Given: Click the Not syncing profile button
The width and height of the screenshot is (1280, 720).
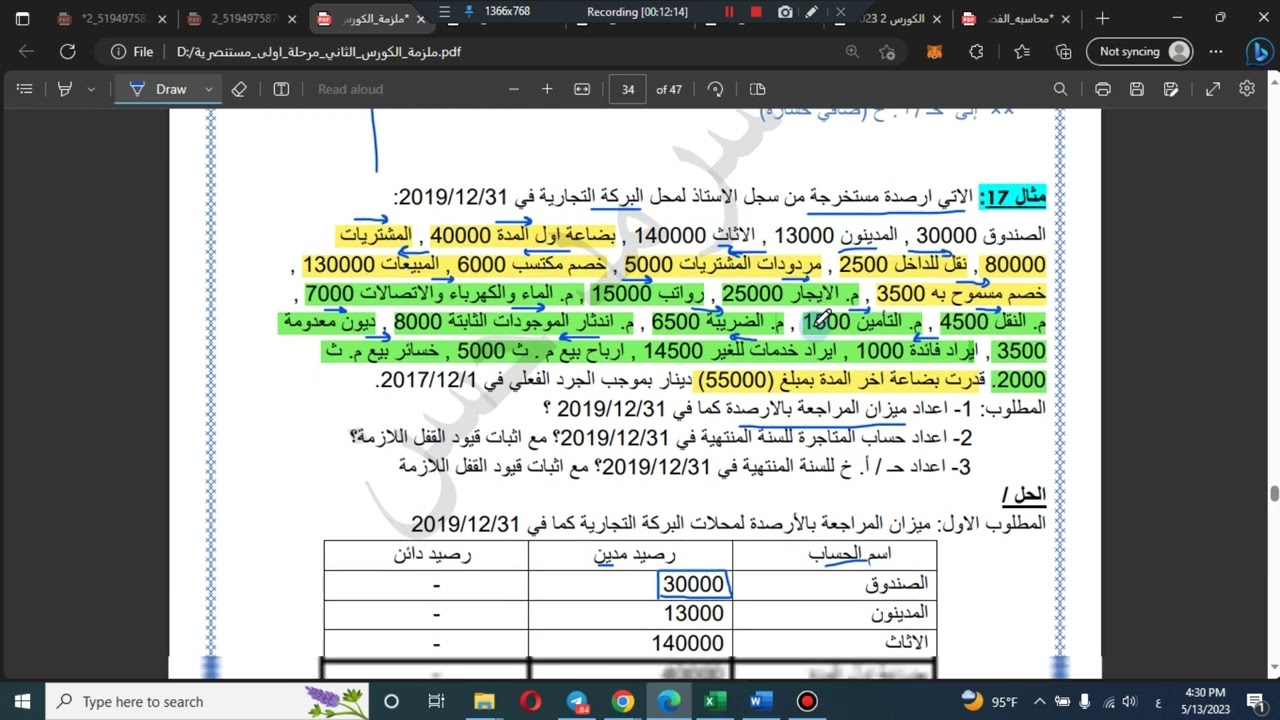Looking at the screenshot, I should click(x=1140, y=52).
